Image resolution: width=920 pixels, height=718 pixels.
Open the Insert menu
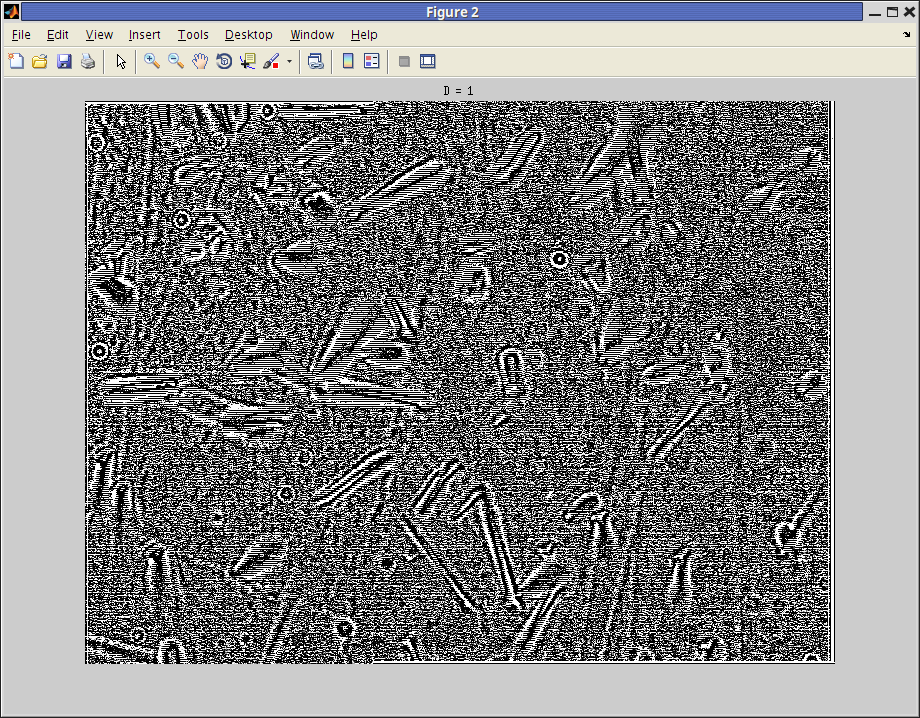pyautogui.click(x=144, y=35)
